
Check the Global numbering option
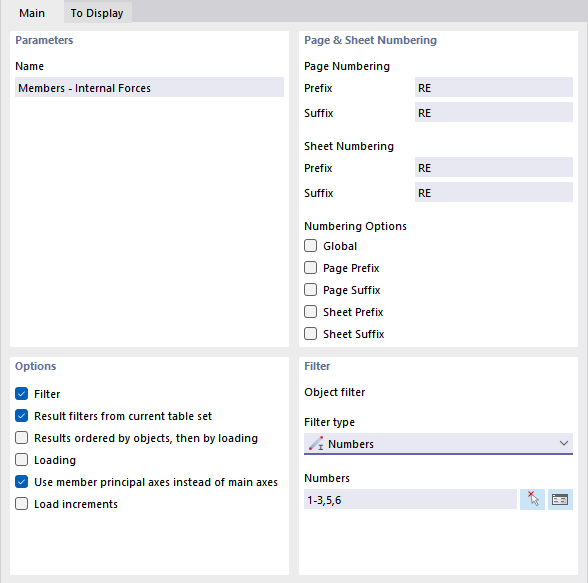click(310, 246)
